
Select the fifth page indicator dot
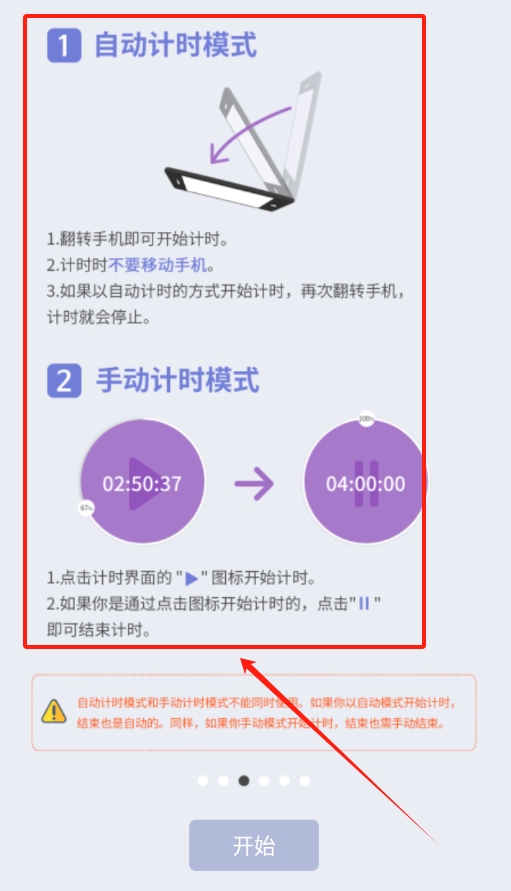[x=284, y=781]
